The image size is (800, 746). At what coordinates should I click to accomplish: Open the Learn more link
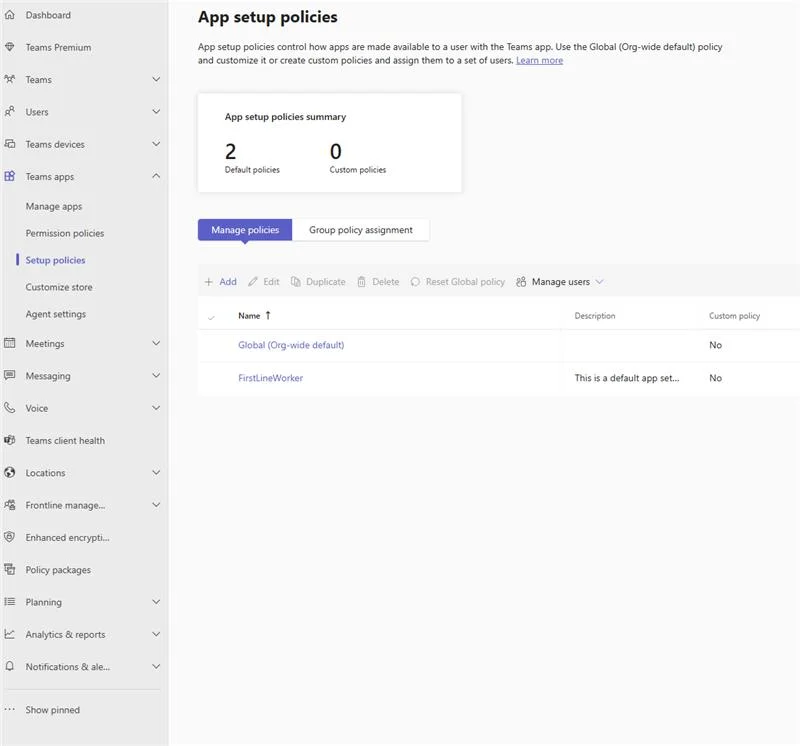(539, 60)
